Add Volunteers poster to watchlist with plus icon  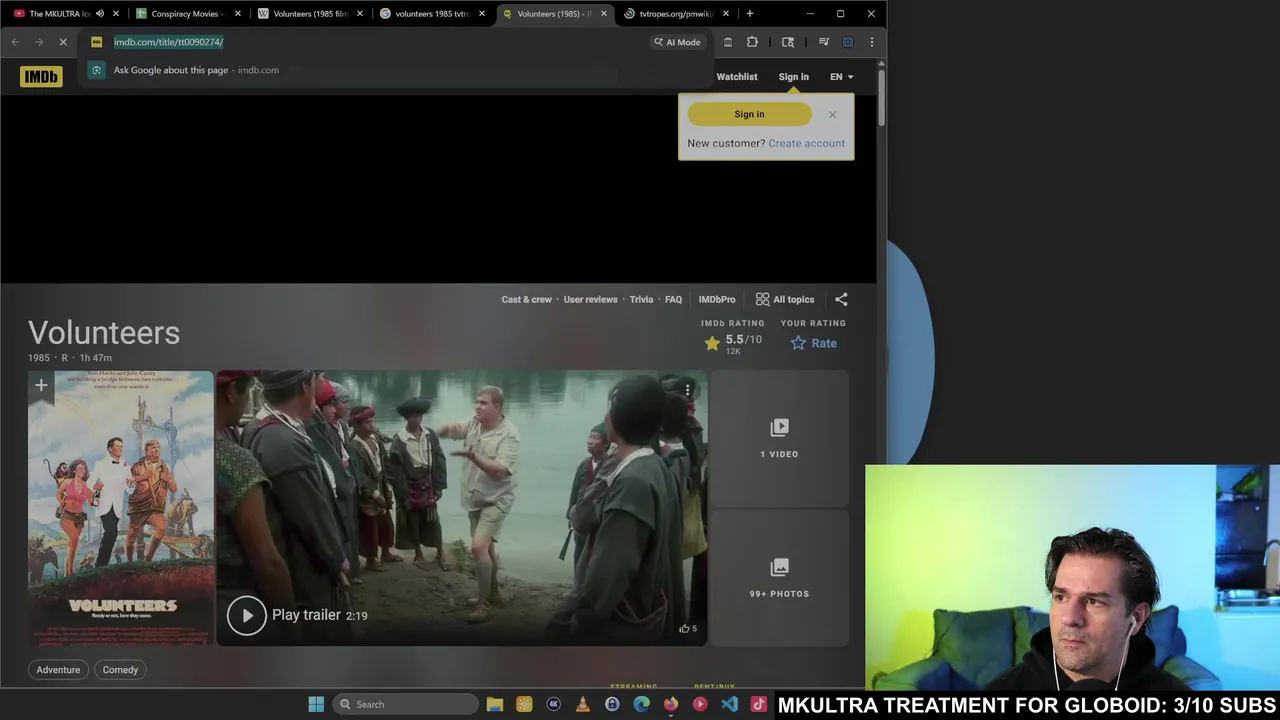coord(41,385)
